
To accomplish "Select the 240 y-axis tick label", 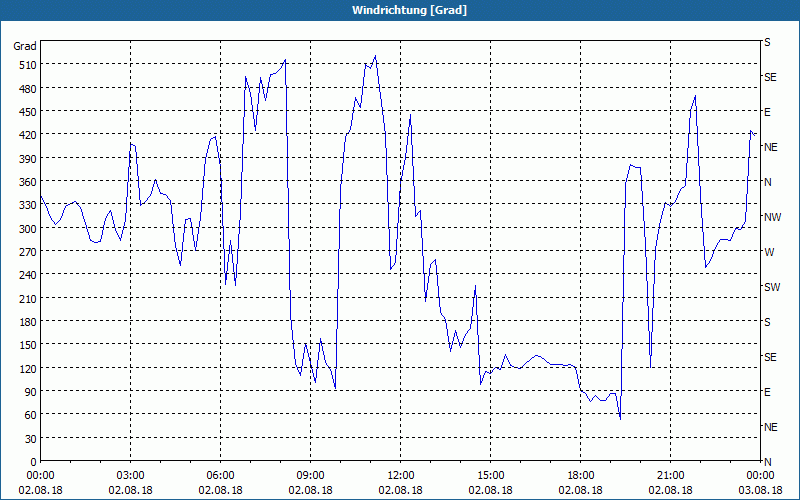I will (x=28, y=275).
